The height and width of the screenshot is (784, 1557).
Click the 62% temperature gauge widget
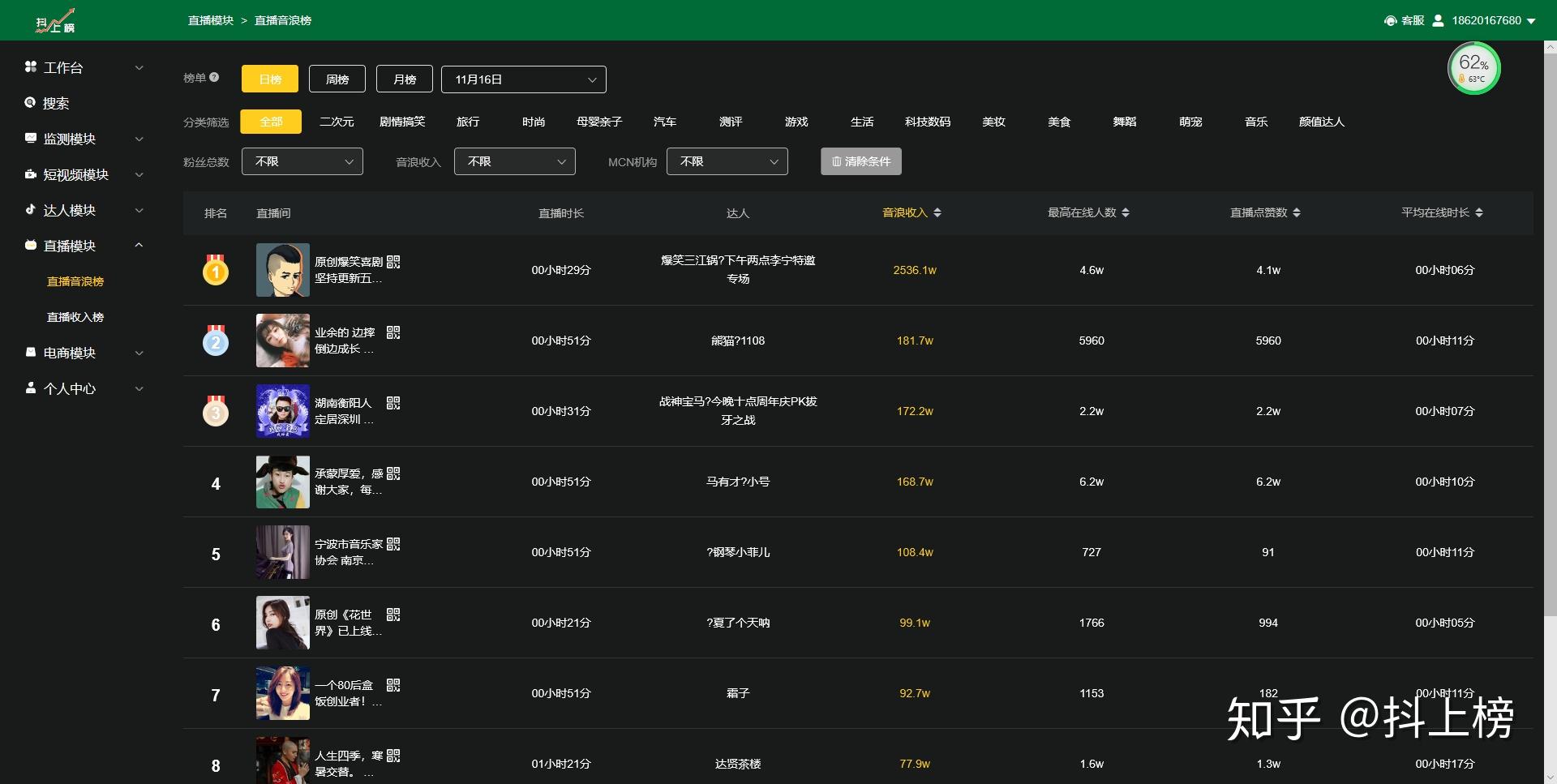1473,69
